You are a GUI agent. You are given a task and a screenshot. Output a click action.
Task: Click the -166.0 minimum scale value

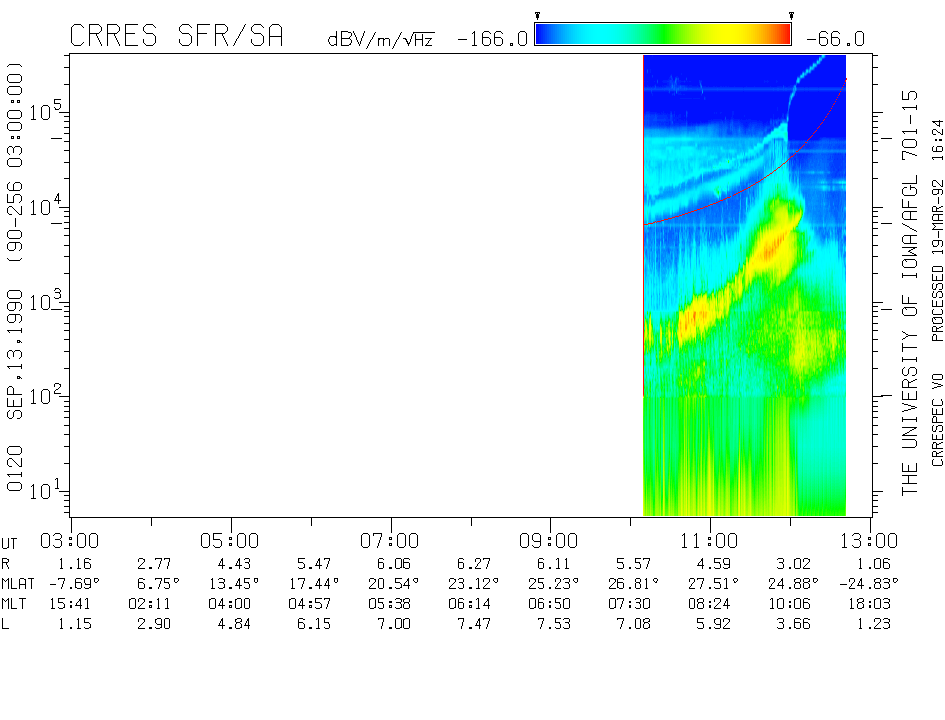pyautogui.click(x=492, y=39)
